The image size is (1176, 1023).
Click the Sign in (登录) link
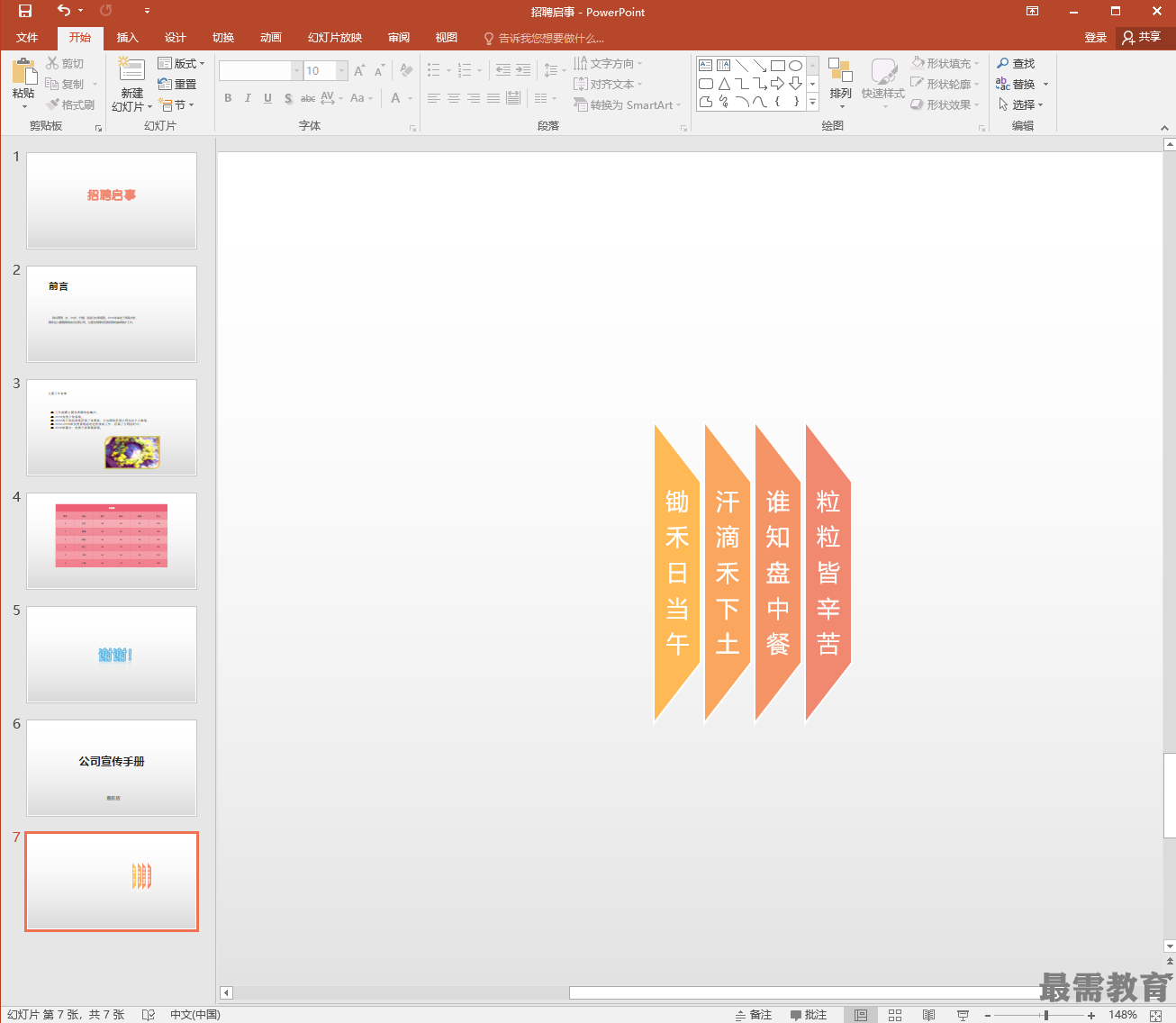click(1096, 37)
